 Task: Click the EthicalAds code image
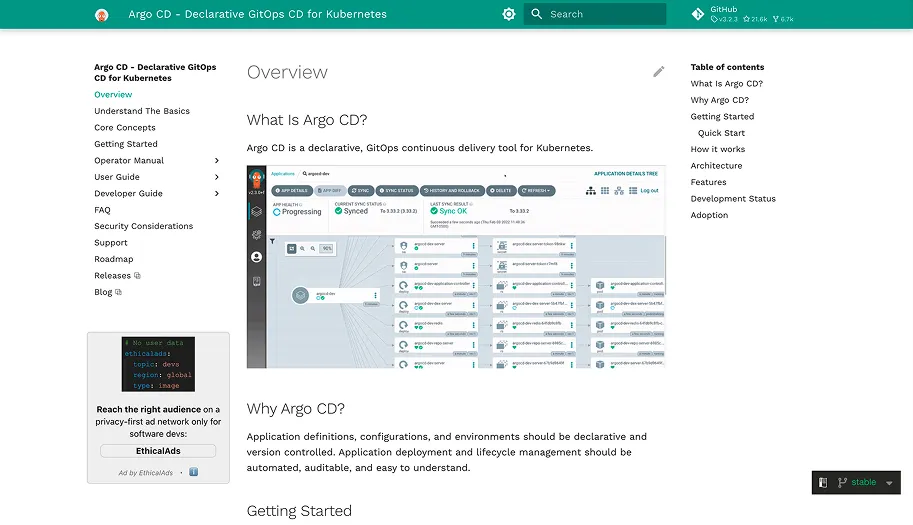coord(158,364)
